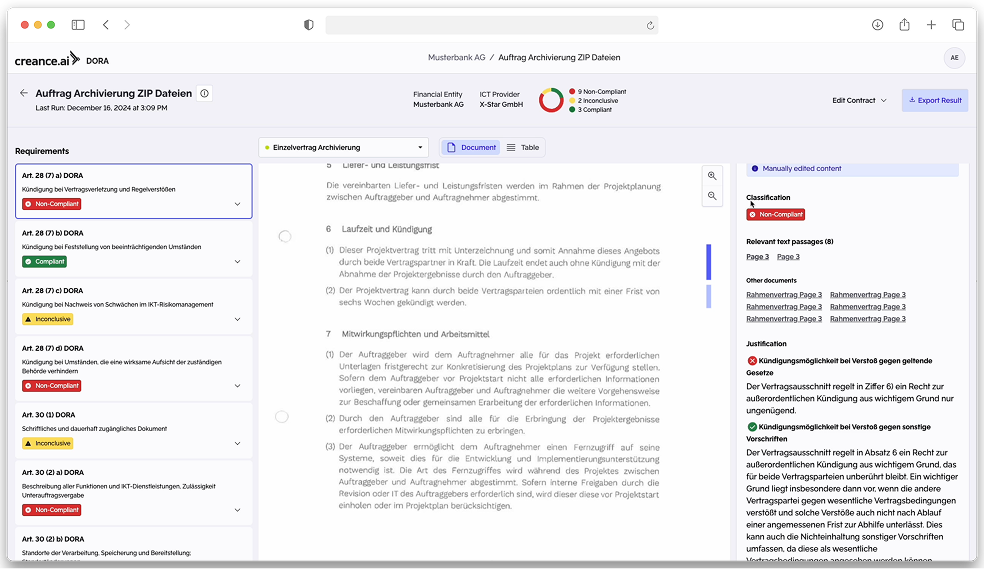Click Auftrag Archivierung ZIP Dateien breadcrumb
Screen dimensions: 984x569
559,57
